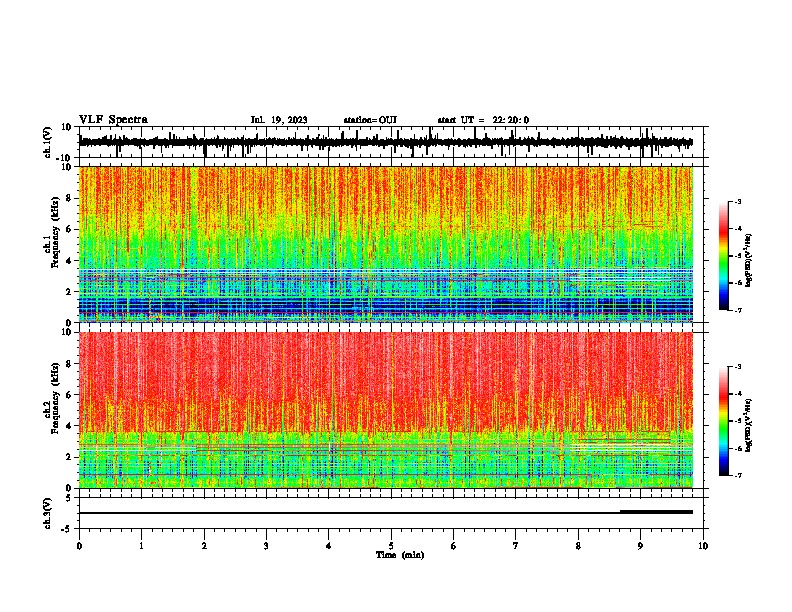792x612 pixels.
Task: Click the ch.3 voltage line trace
Action: (x=386, y=513)
